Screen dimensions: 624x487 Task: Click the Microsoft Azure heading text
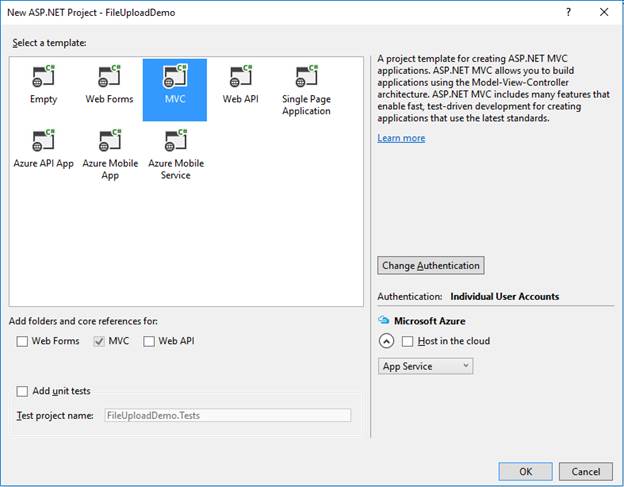point(429,321)
